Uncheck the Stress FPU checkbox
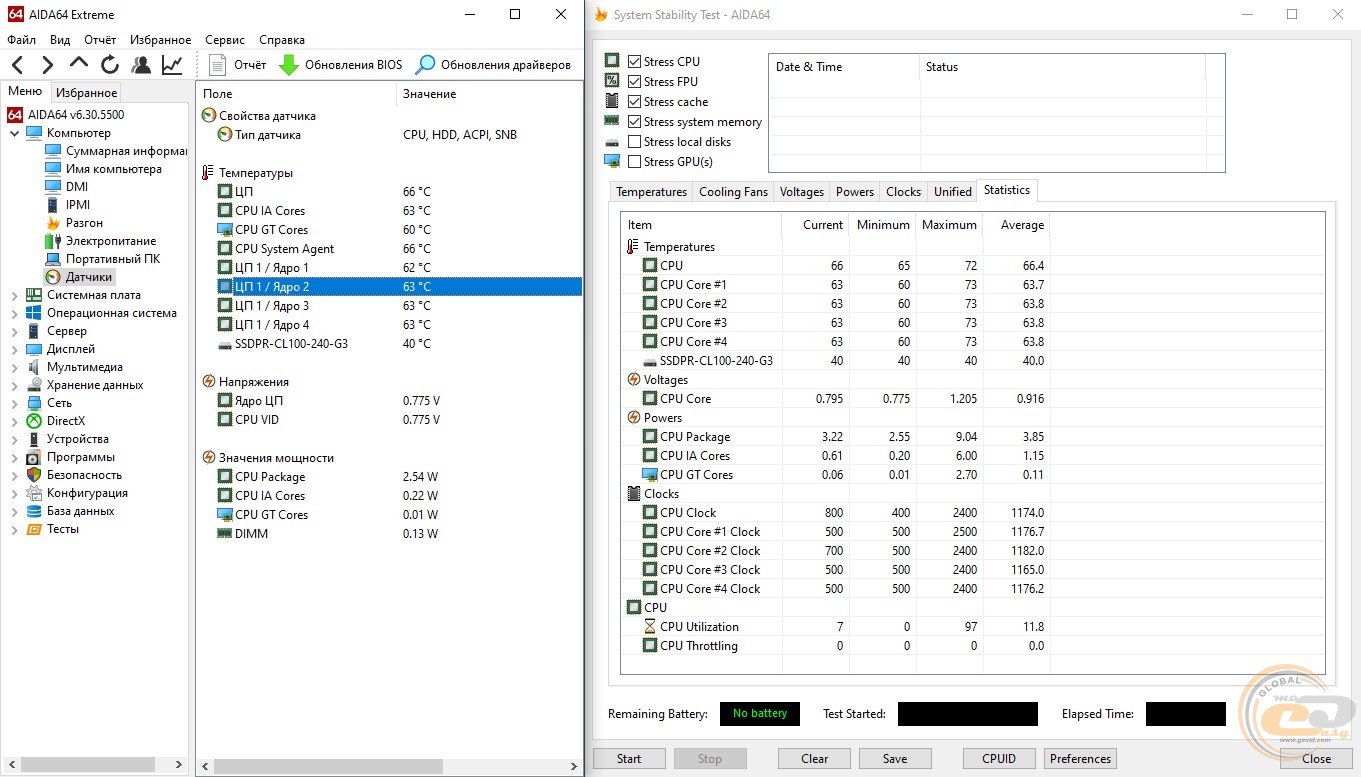This screenshot has width=1361, height=777. [634, 81]
